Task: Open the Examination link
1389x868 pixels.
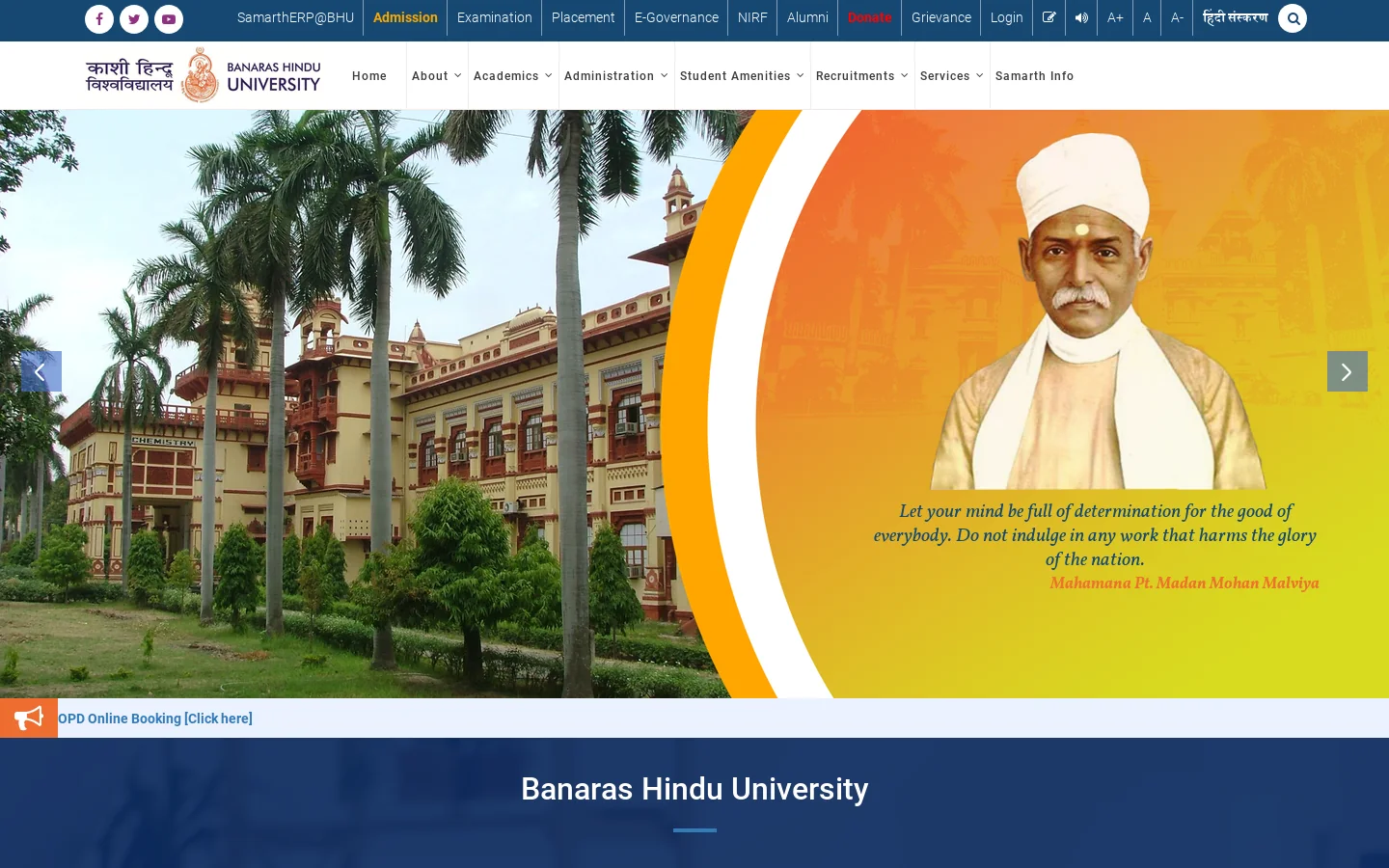Action: [x=495, y=17]
